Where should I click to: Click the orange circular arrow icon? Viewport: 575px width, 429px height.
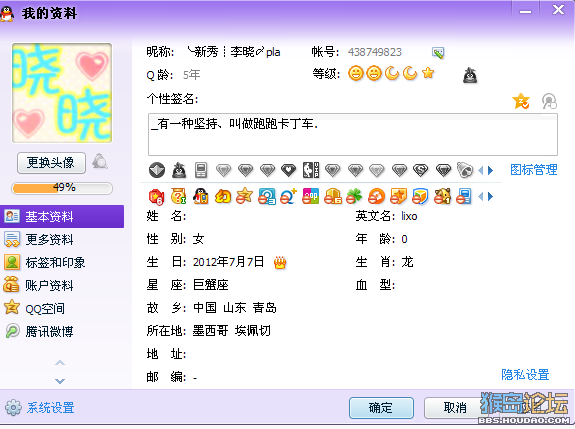click(377, 197)
